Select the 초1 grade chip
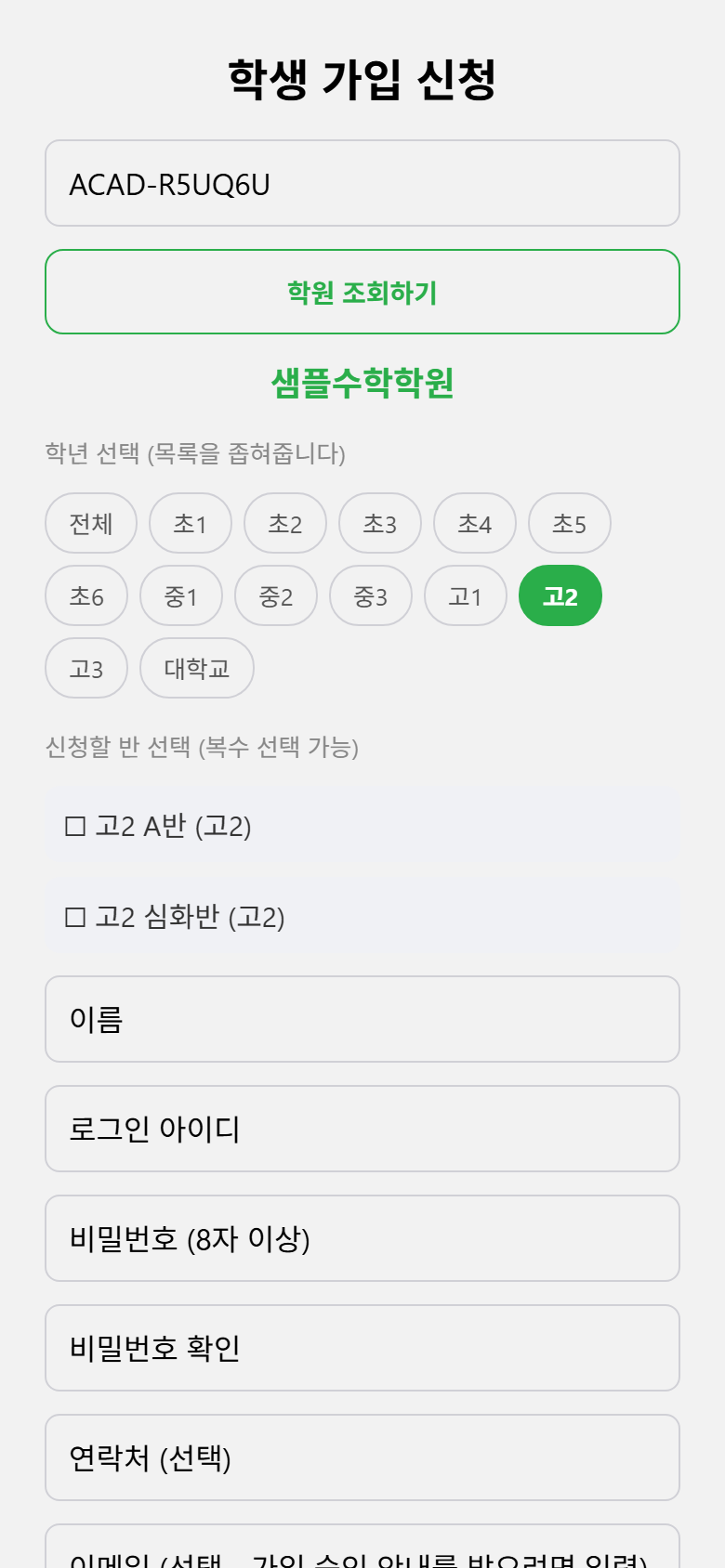 (191, 523)
